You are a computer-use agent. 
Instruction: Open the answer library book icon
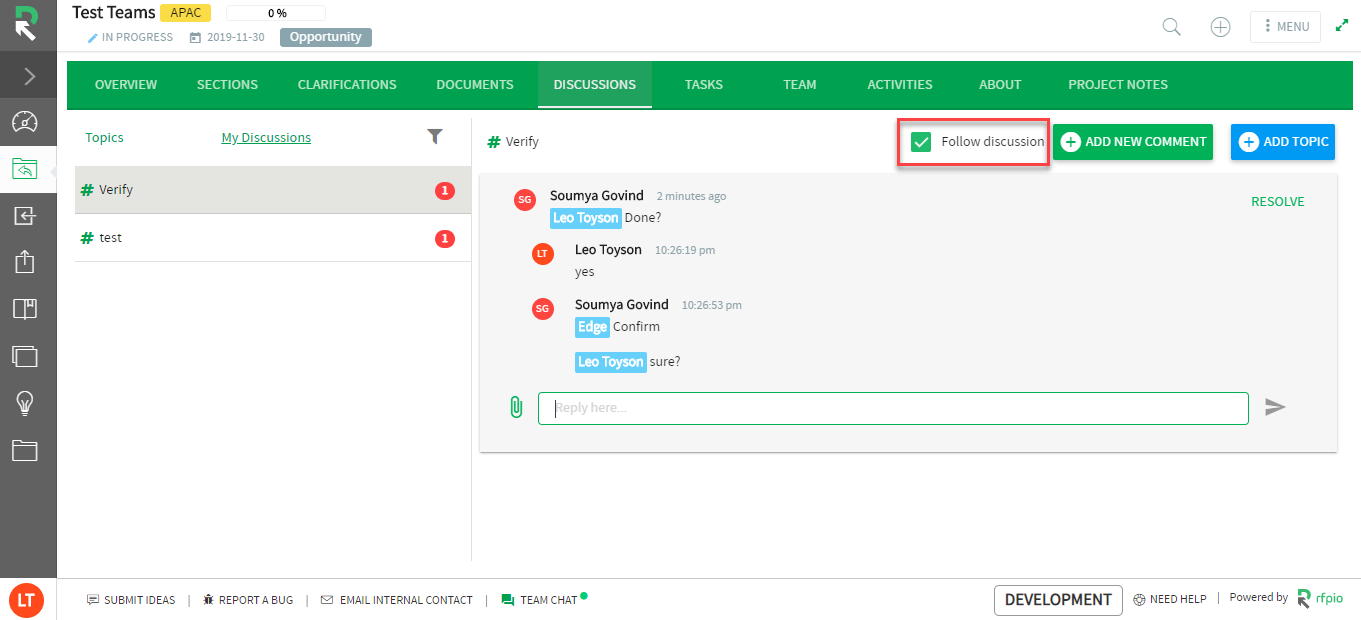click(25, 308)
